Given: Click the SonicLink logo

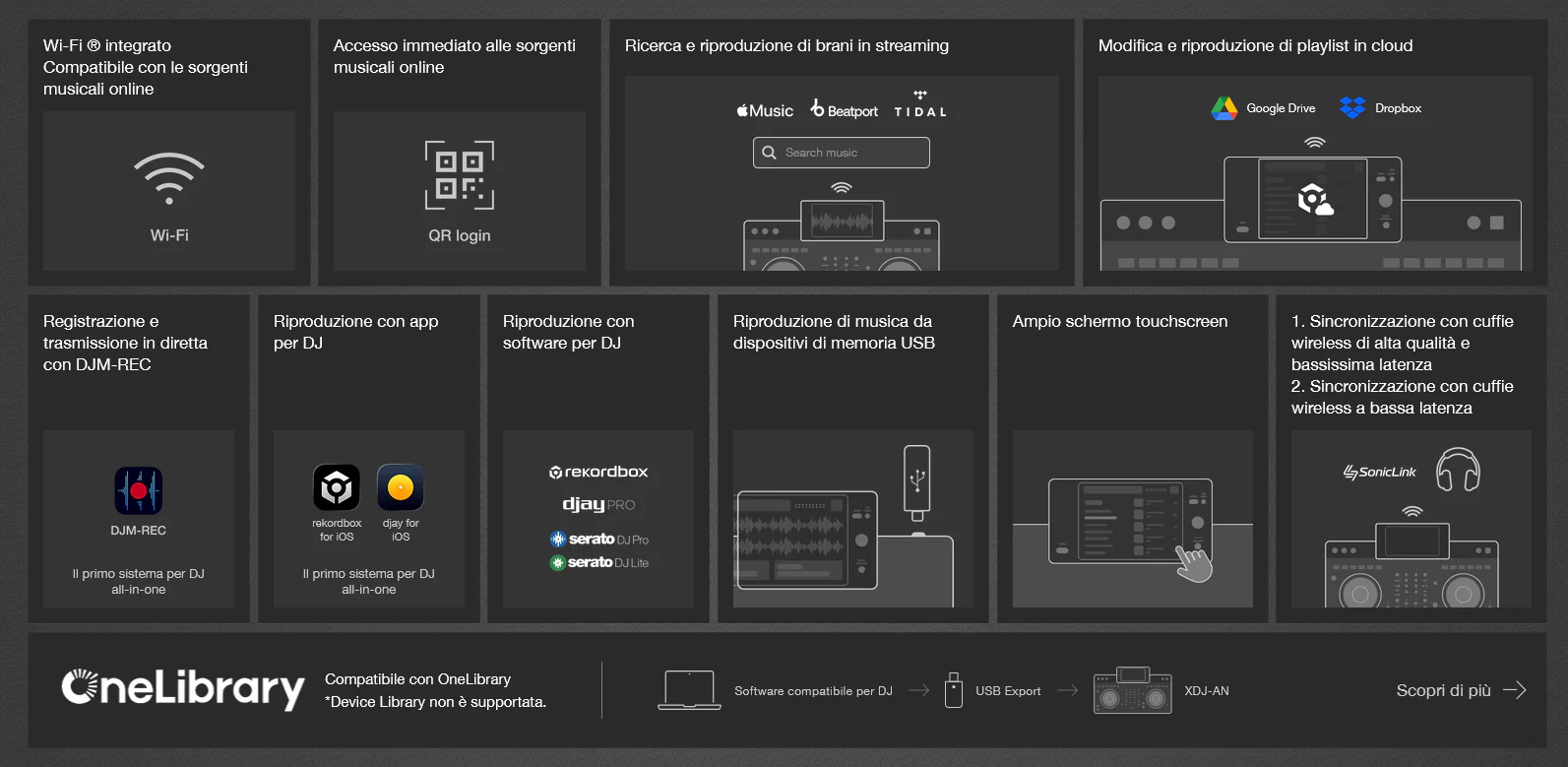Looking at the screenshot, I should tap(1379, 472).
